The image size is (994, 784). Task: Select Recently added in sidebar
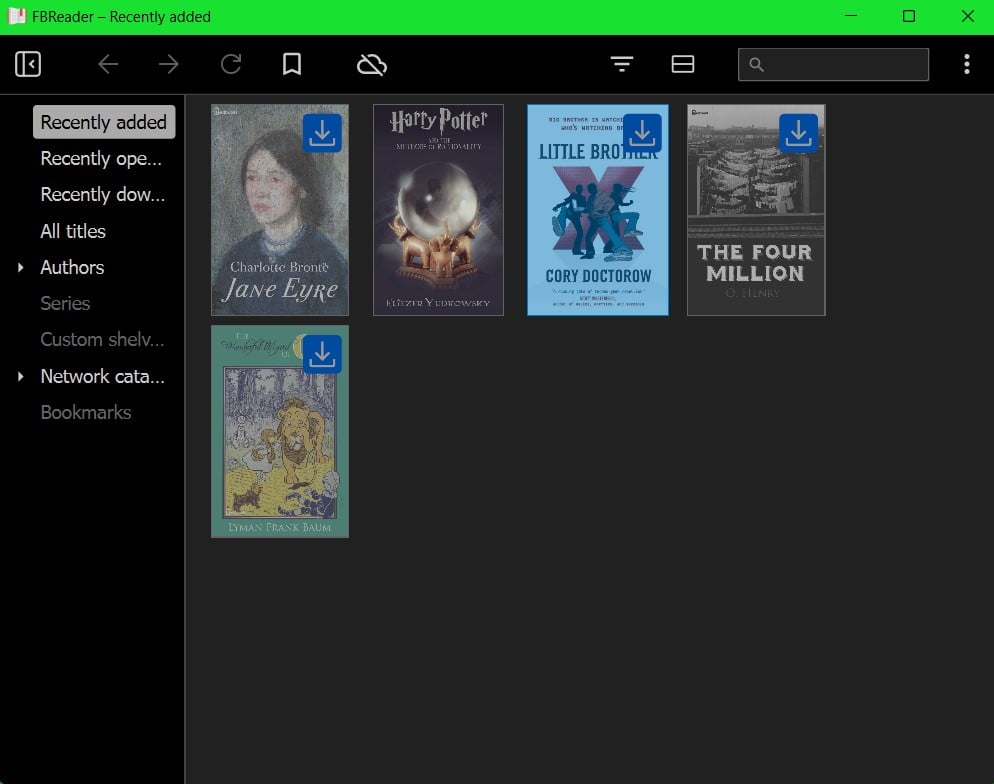(x=104, y=122)
